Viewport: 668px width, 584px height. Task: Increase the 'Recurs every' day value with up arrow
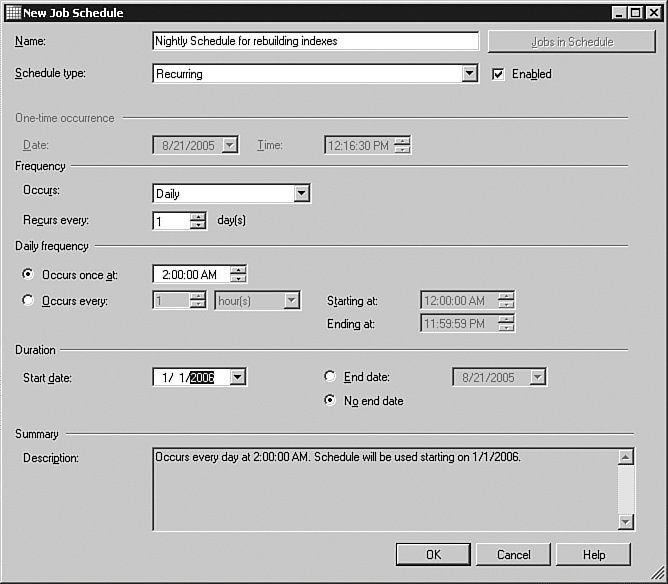(198, 217)
